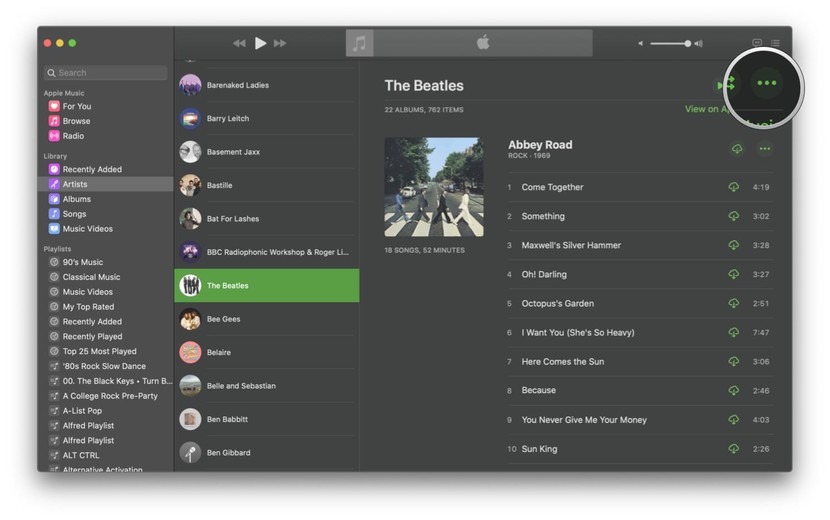Select BBC Radiophonic Workshop artist row

click(x=267, y=252)
